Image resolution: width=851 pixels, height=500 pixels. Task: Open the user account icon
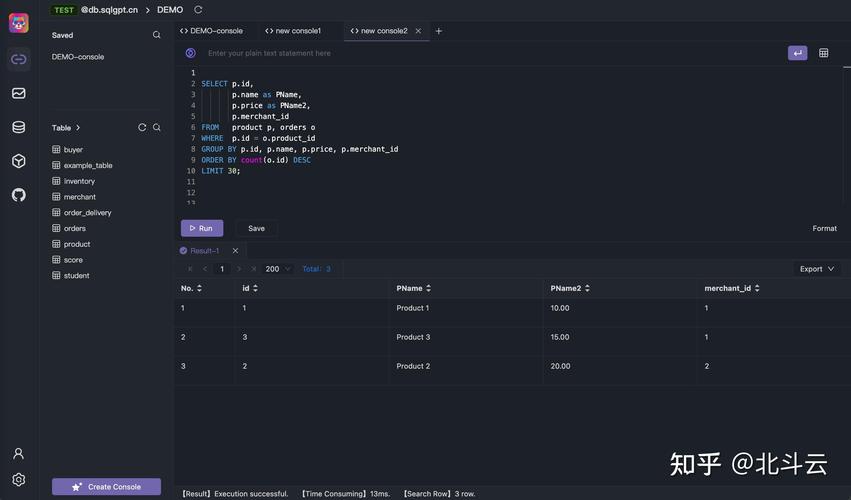tap(18, 453)
